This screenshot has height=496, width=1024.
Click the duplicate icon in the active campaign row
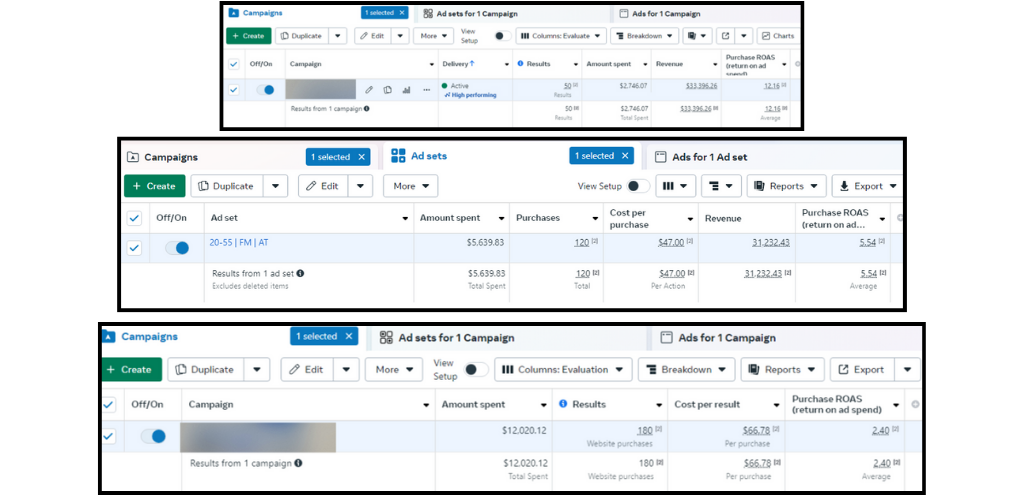tap(387, 90)
